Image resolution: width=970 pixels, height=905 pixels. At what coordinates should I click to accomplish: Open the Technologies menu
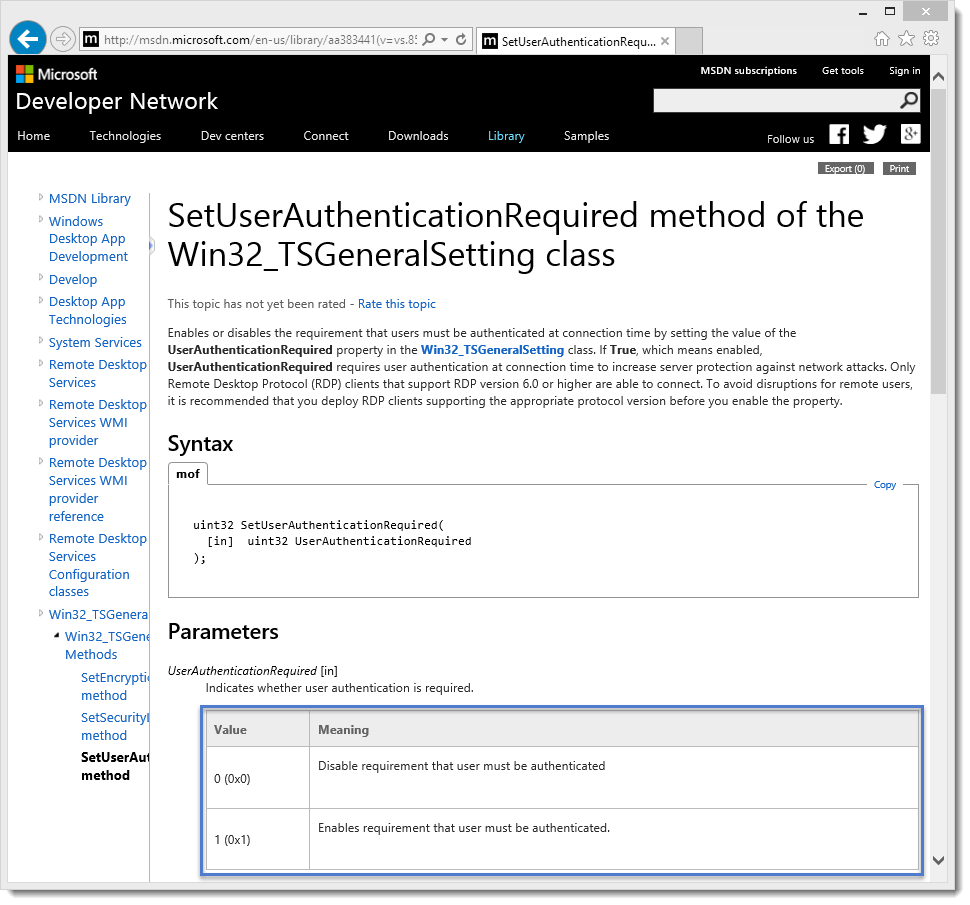click(x=125, y=136)
